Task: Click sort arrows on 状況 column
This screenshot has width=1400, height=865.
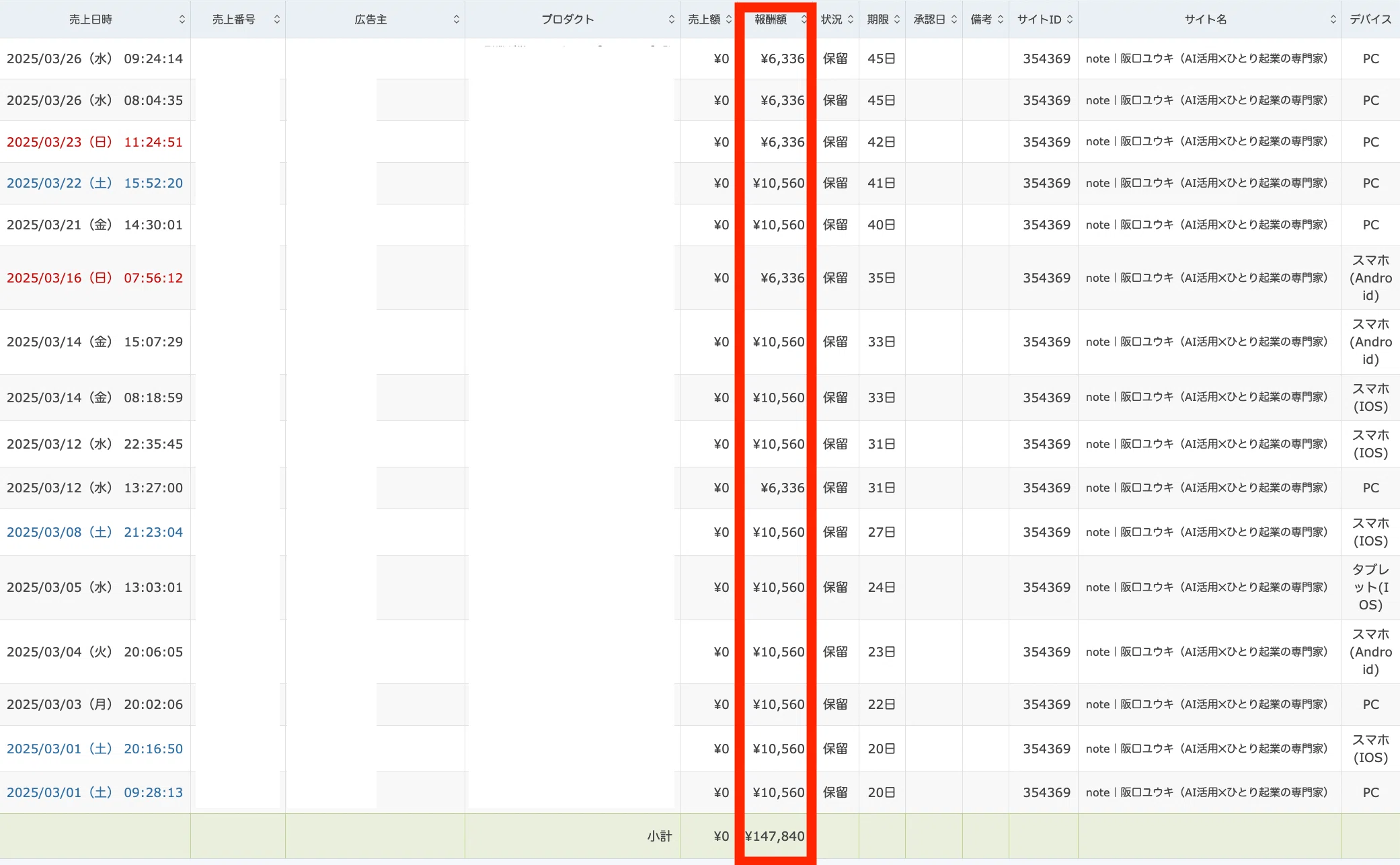Action: pos(851,20)
